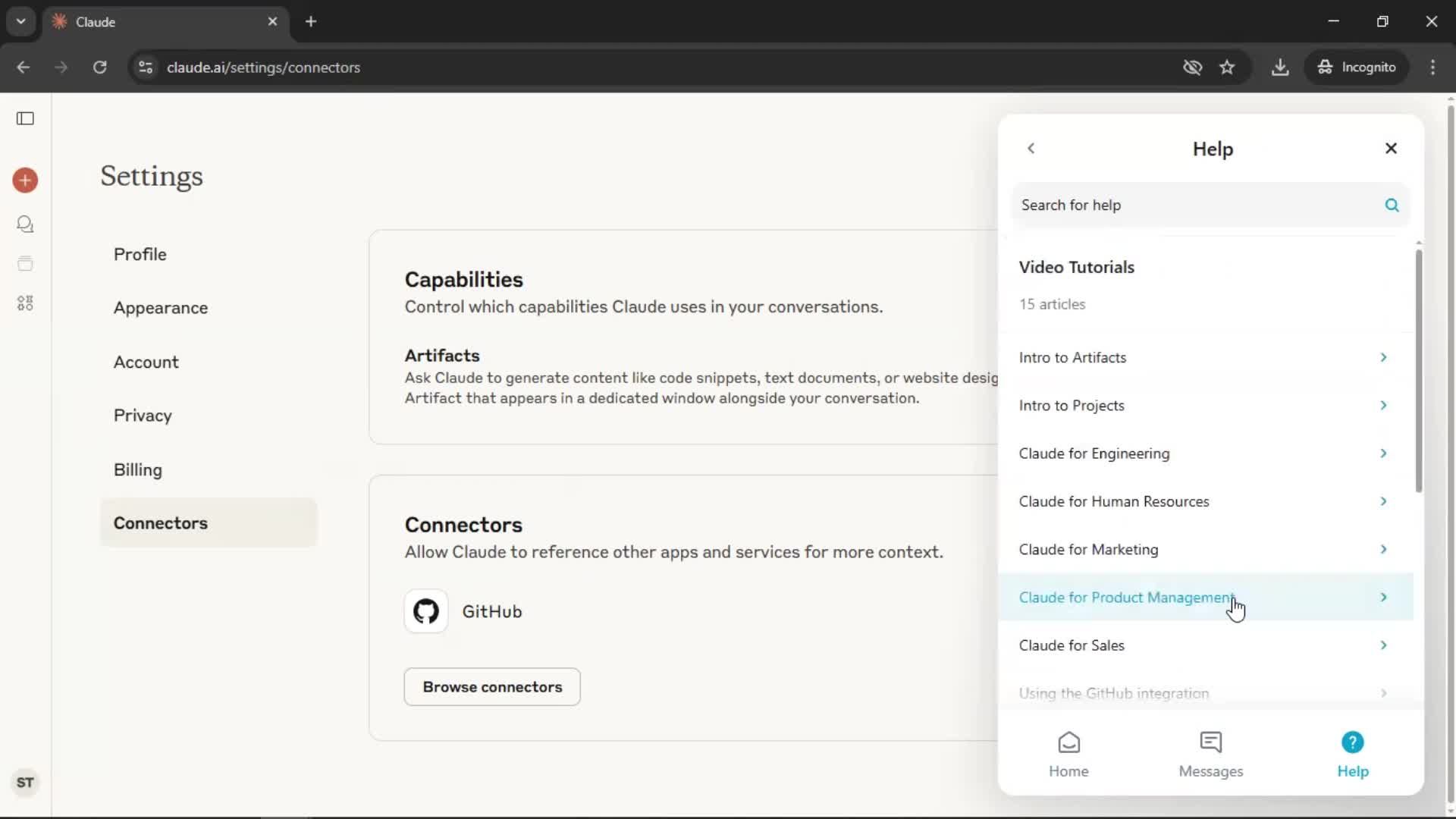Open a new browser tab
This screenshot has width=1456, height=819.
tap(311, 22)
